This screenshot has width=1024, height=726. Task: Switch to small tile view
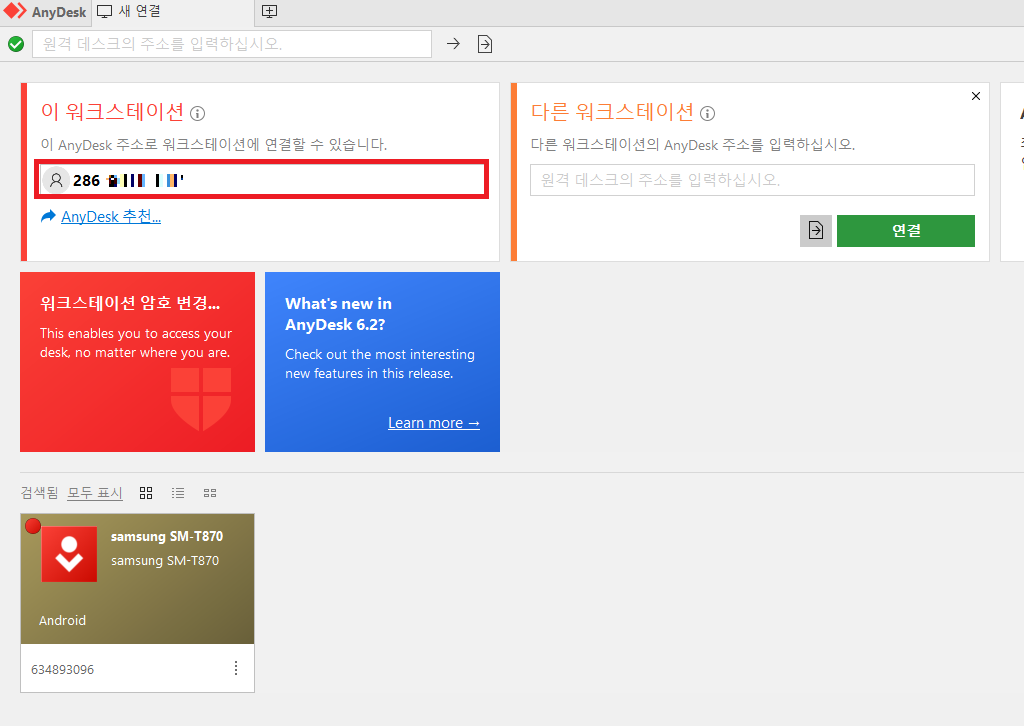210,493
